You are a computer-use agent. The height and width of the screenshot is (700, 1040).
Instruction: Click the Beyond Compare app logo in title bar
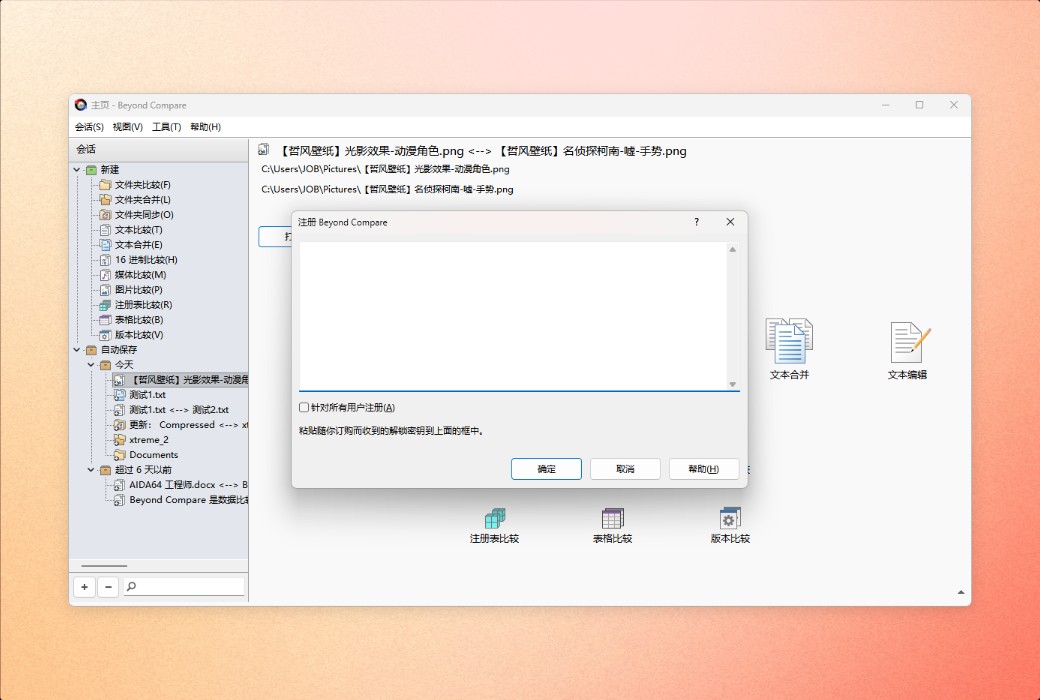81,105
